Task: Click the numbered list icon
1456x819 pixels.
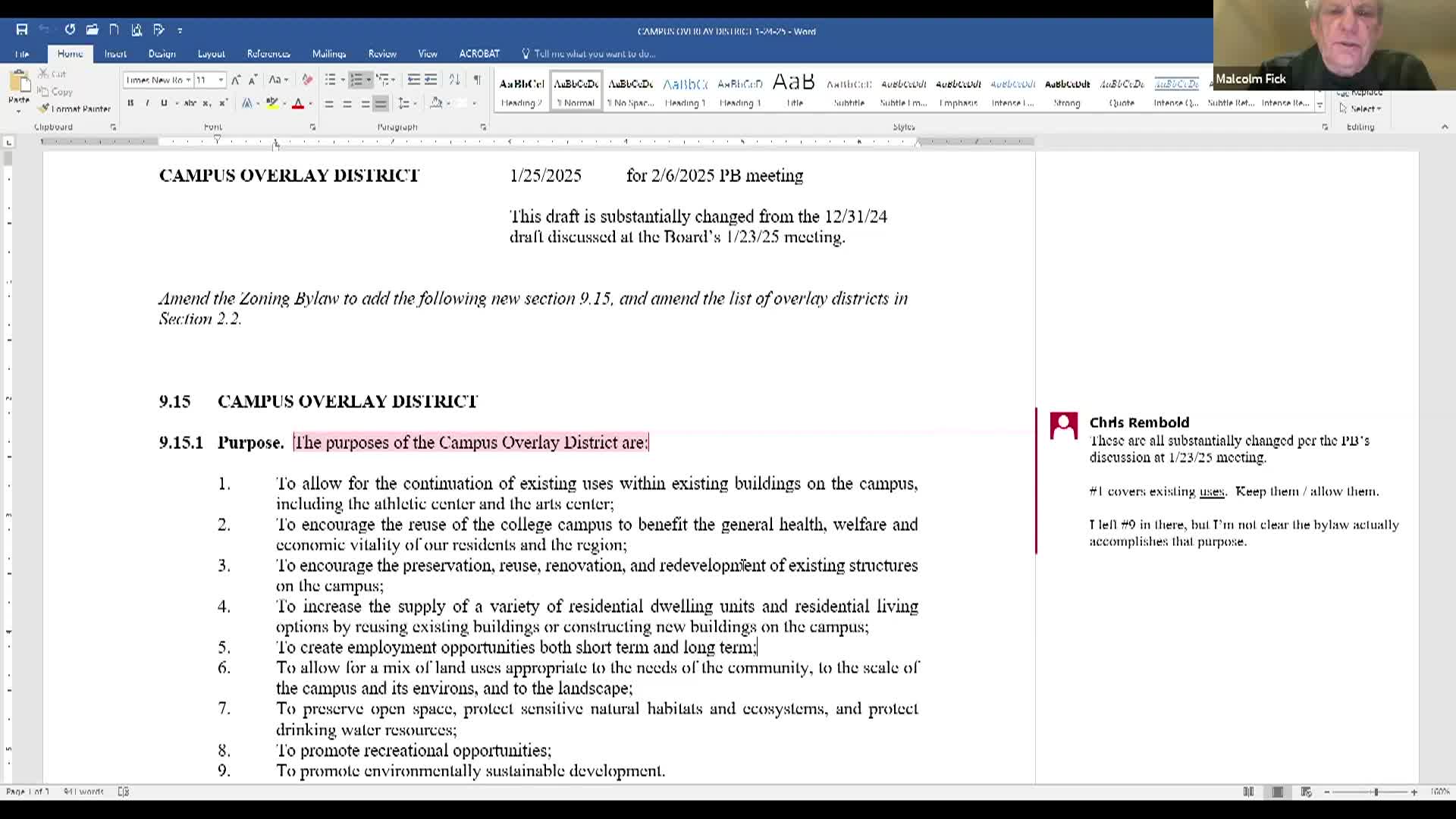Action: coord(356,80)
